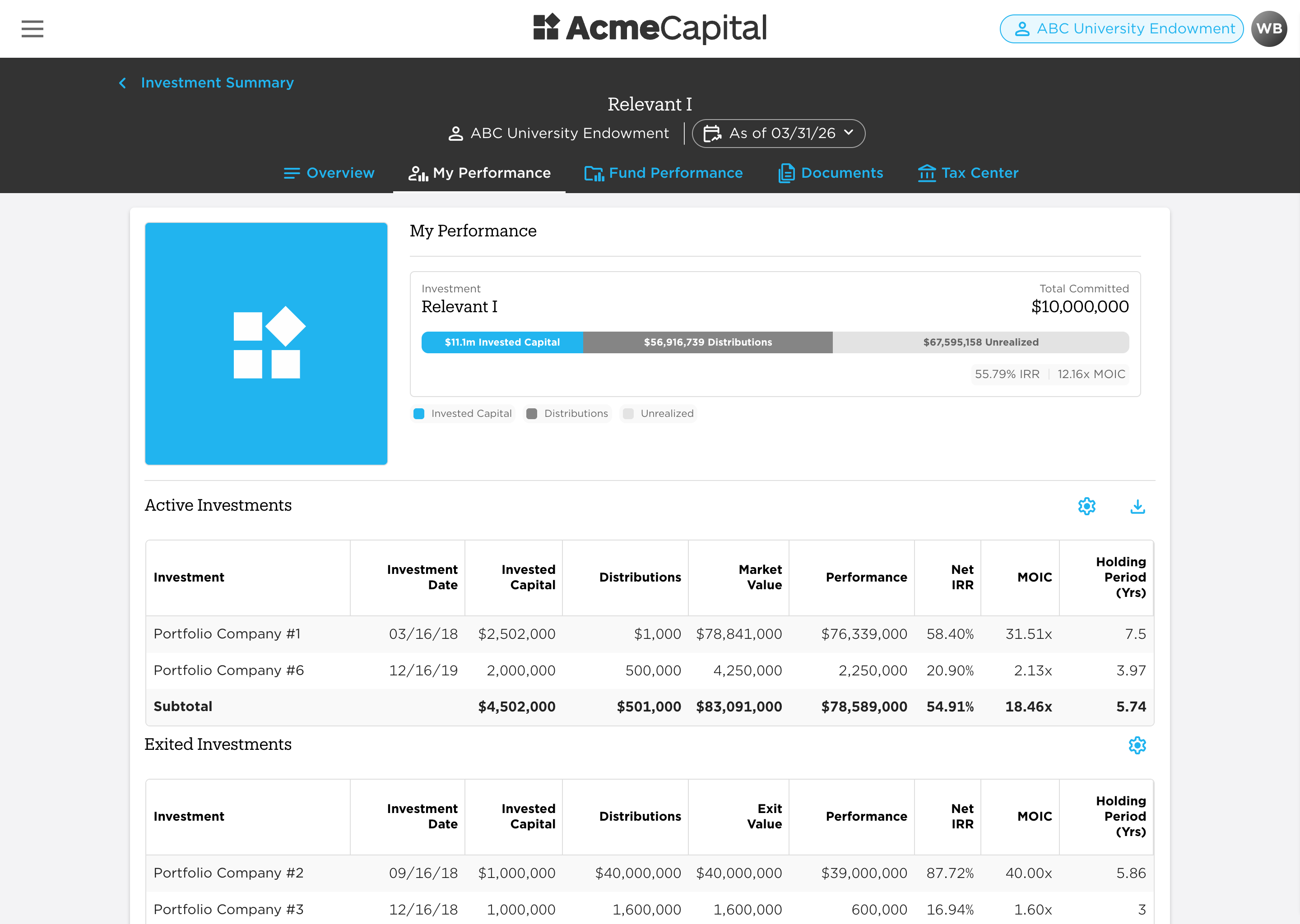Screen dimensions: 1300x924
Task: Select Portfolio Company #2 row
Action: [x=650, y=873]
